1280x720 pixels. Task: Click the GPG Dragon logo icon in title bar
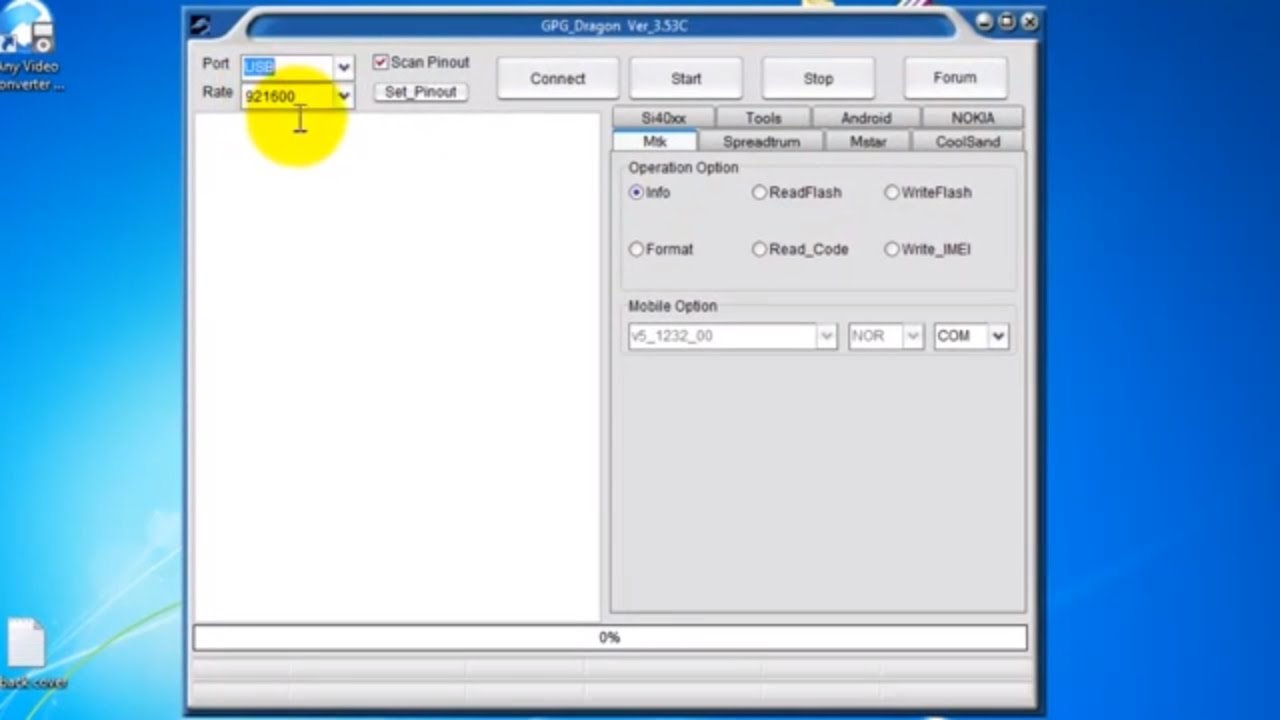tap(200, 26)
